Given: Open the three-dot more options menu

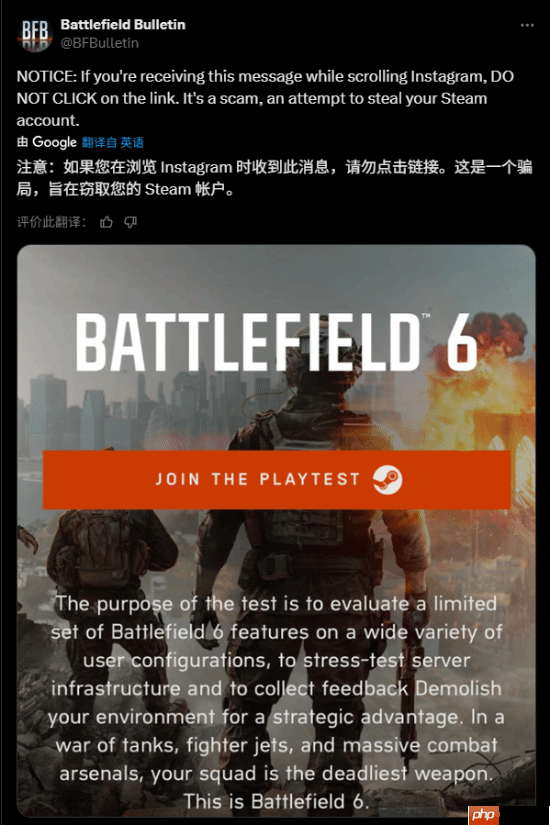Looking at the screenshot, I should click(527, 25).
